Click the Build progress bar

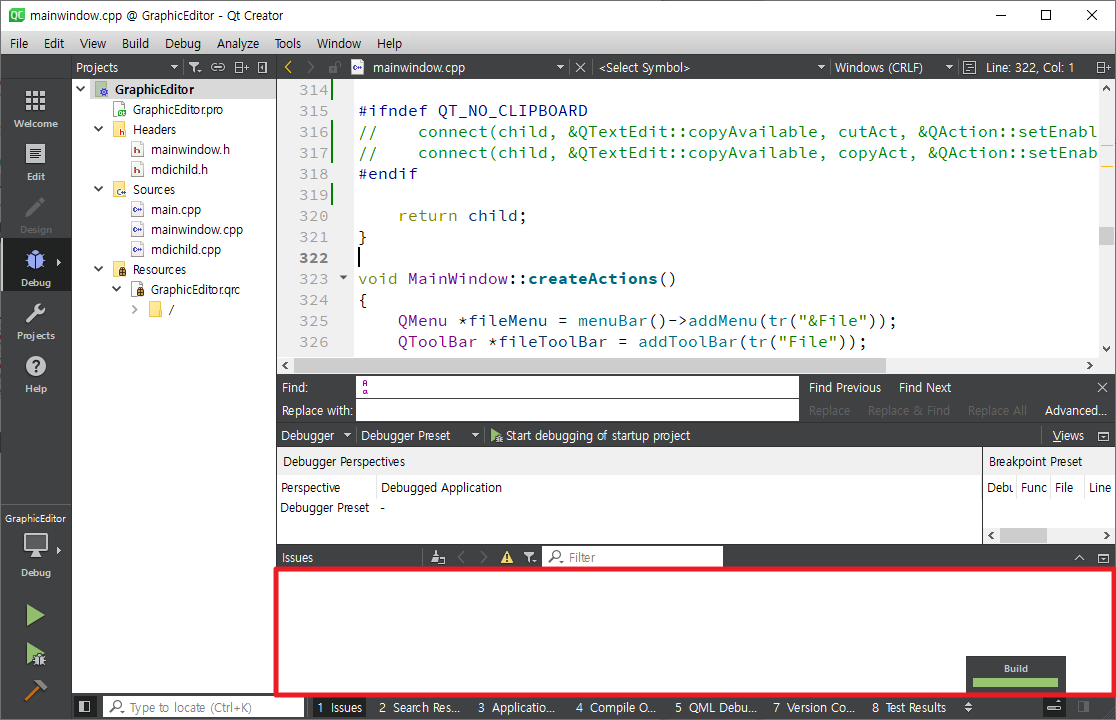point(1016,682)
